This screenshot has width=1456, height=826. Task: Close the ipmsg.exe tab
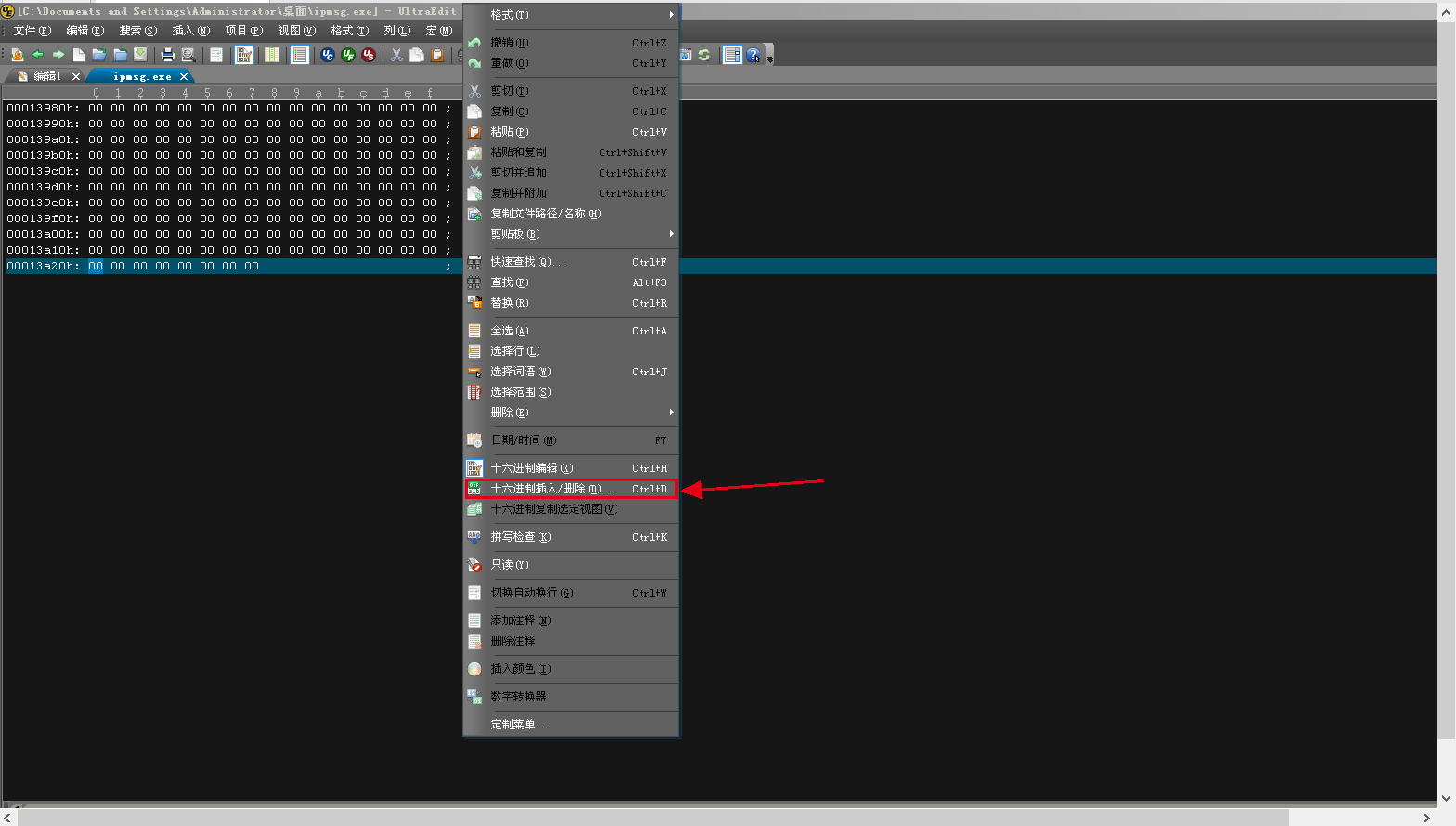[184, 76]
